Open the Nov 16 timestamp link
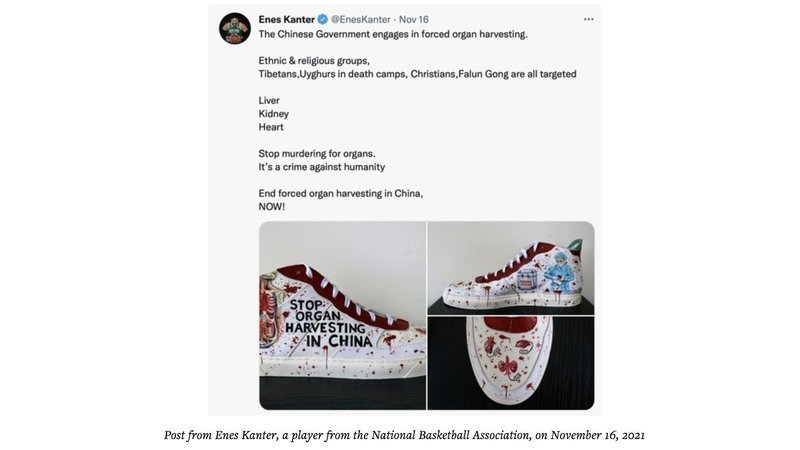800x450 pixels. [415, 19]
